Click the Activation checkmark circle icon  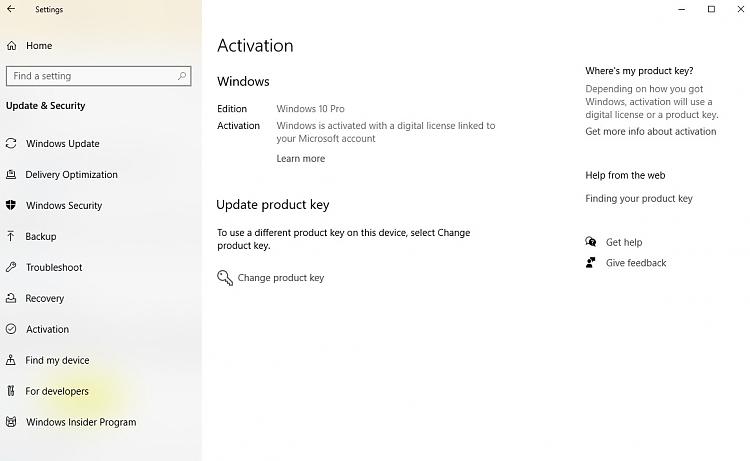coord(11,329)
